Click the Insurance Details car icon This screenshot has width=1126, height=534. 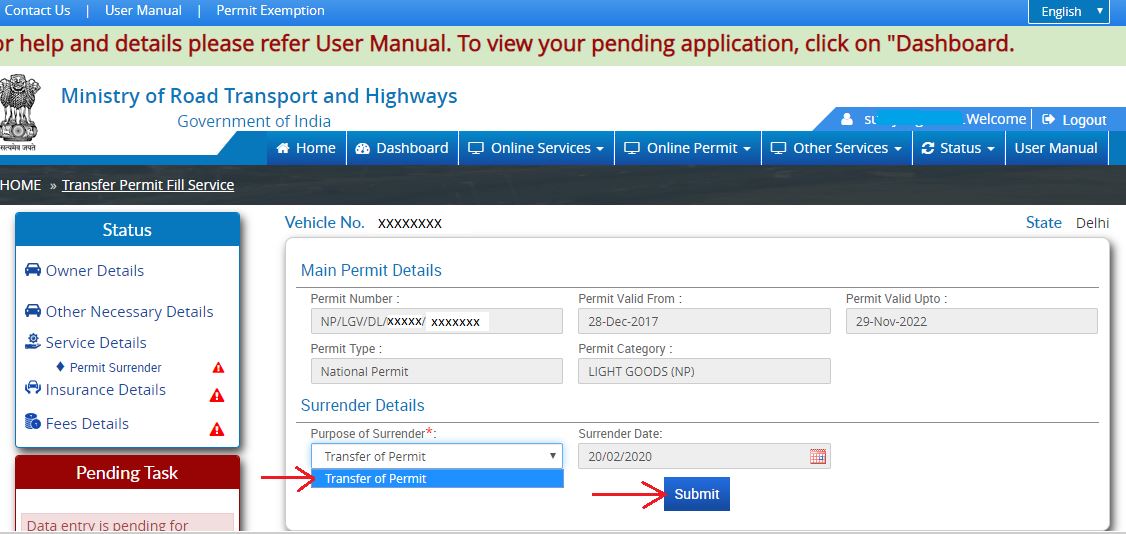point(33,388)
